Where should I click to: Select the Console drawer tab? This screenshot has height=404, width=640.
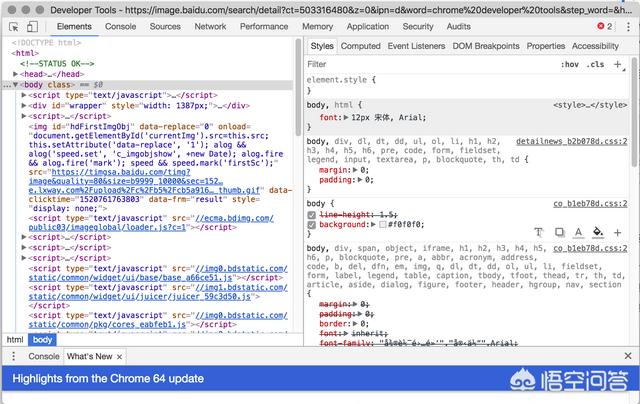[x=44, y=356]
